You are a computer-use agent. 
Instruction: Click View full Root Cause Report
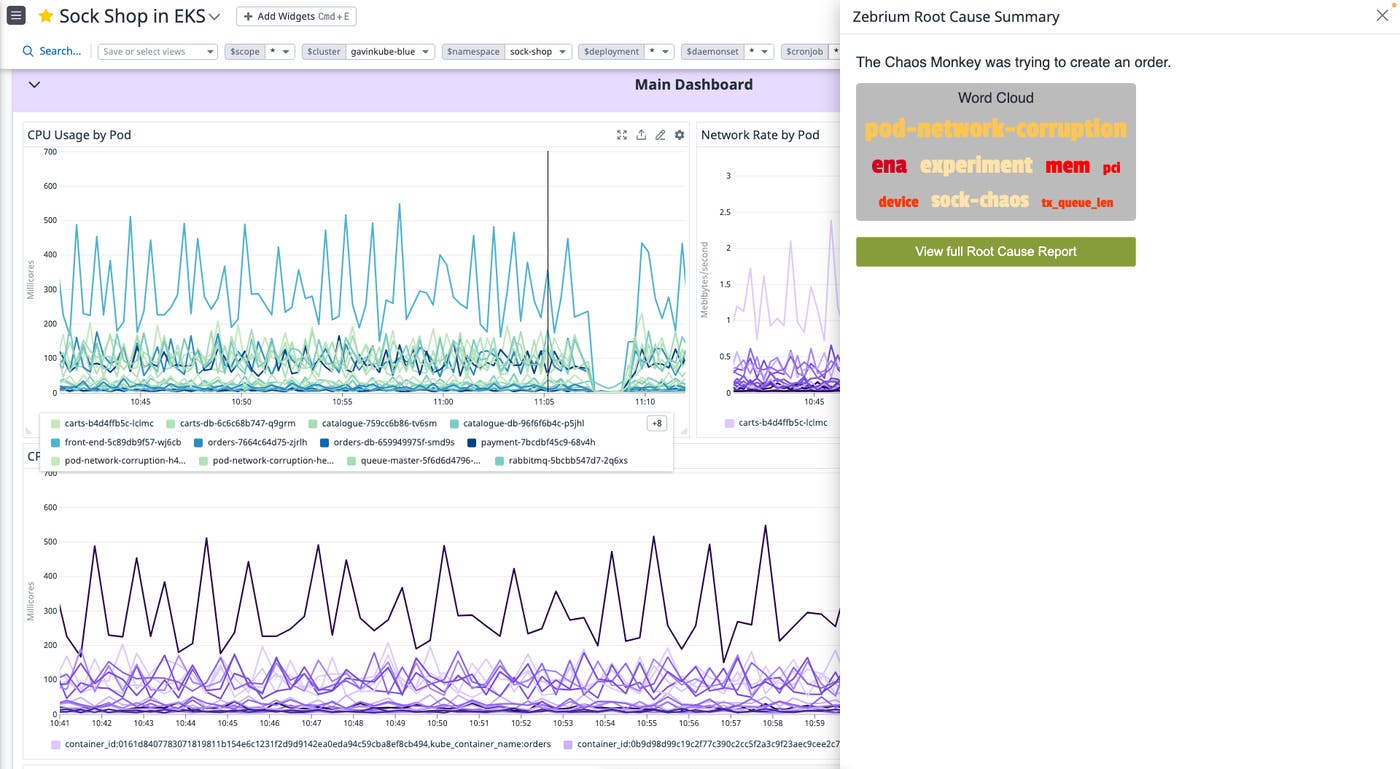point(995,252)
